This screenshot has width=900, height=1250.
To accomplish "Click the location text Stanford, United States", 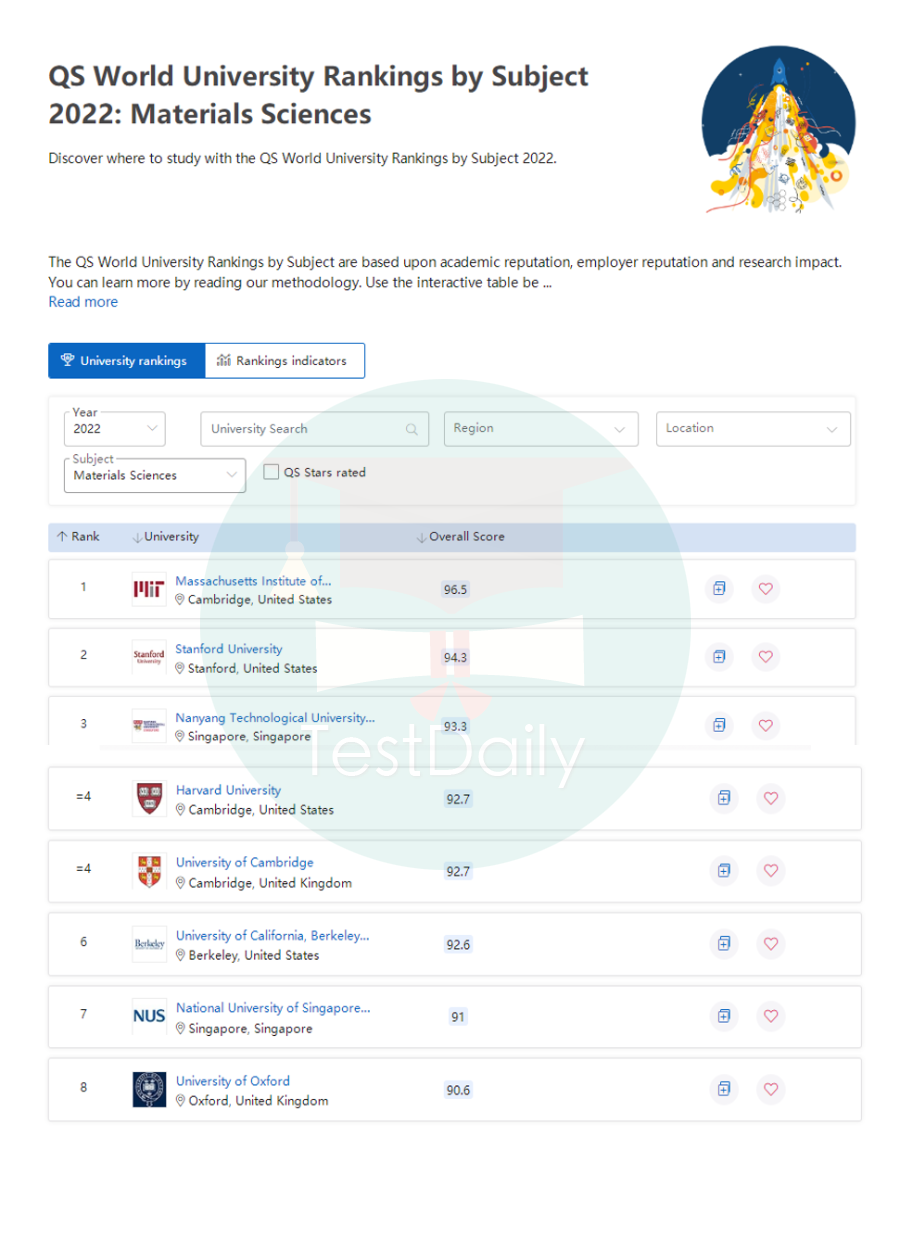I will (x=252, y=668).
